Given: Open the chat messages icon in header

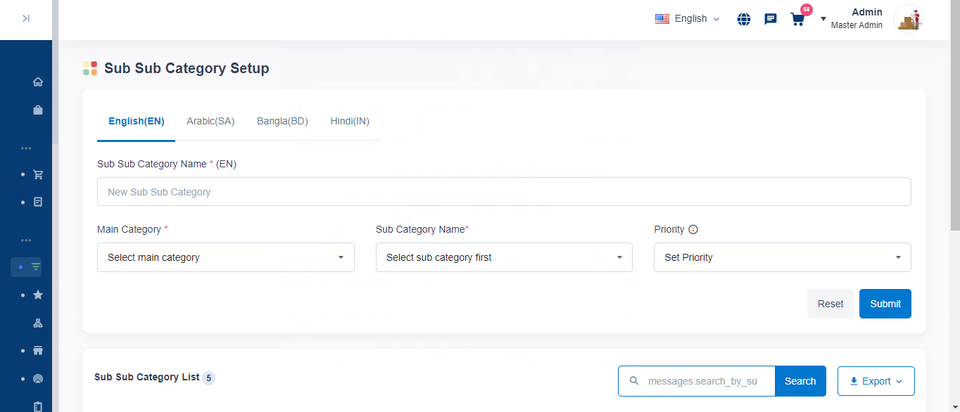Looking at the screenshot, I should click(770, 19).
